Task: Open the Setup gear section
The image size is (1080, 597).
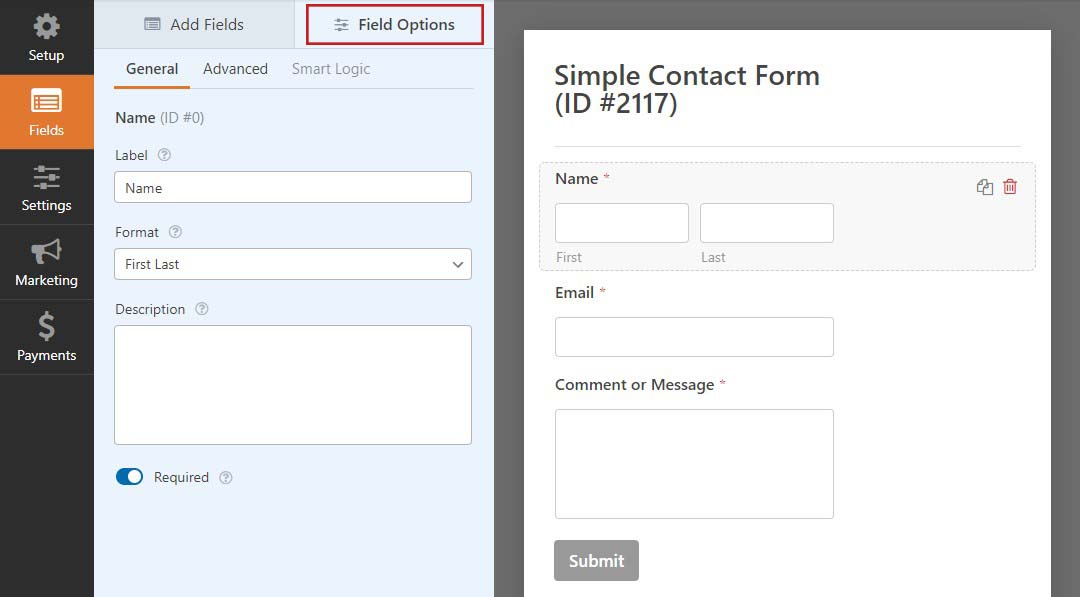Action: (x=46, y=37)
